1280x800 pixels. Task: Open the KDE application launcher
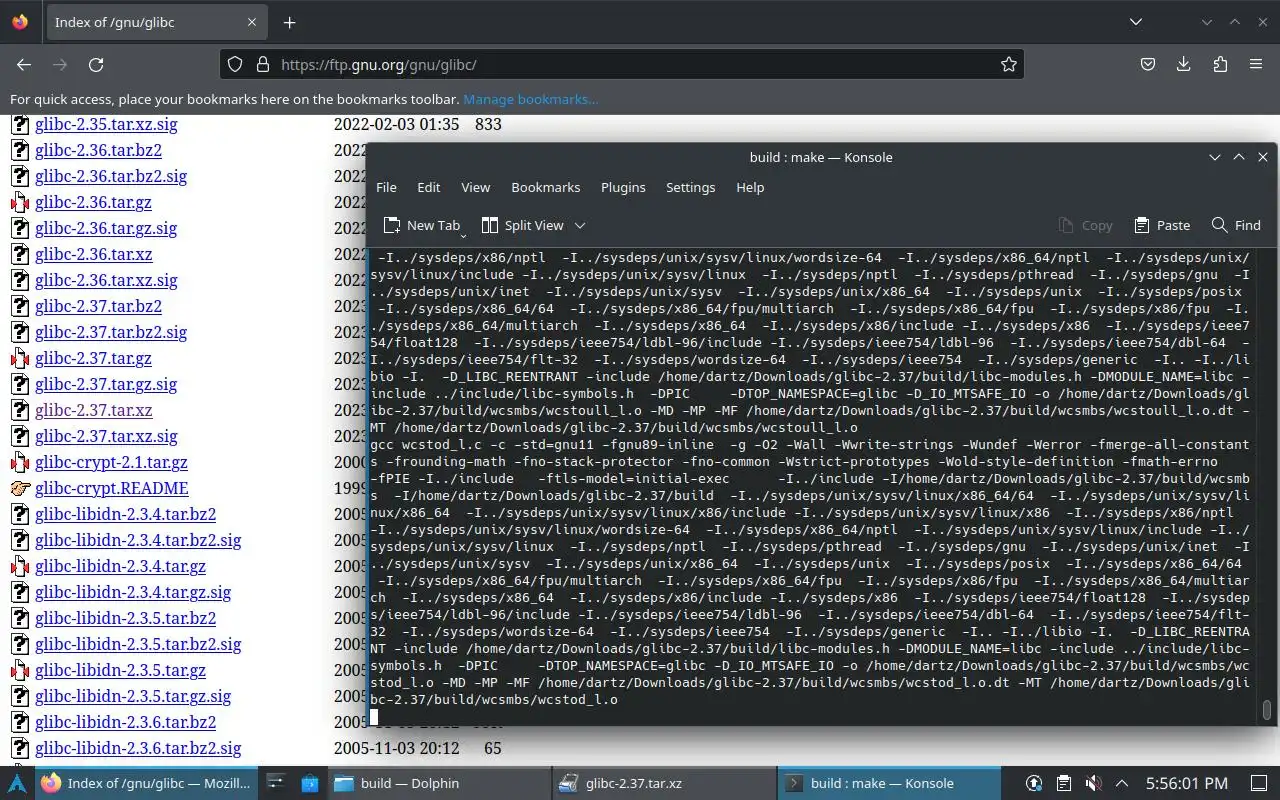[17, 783]
